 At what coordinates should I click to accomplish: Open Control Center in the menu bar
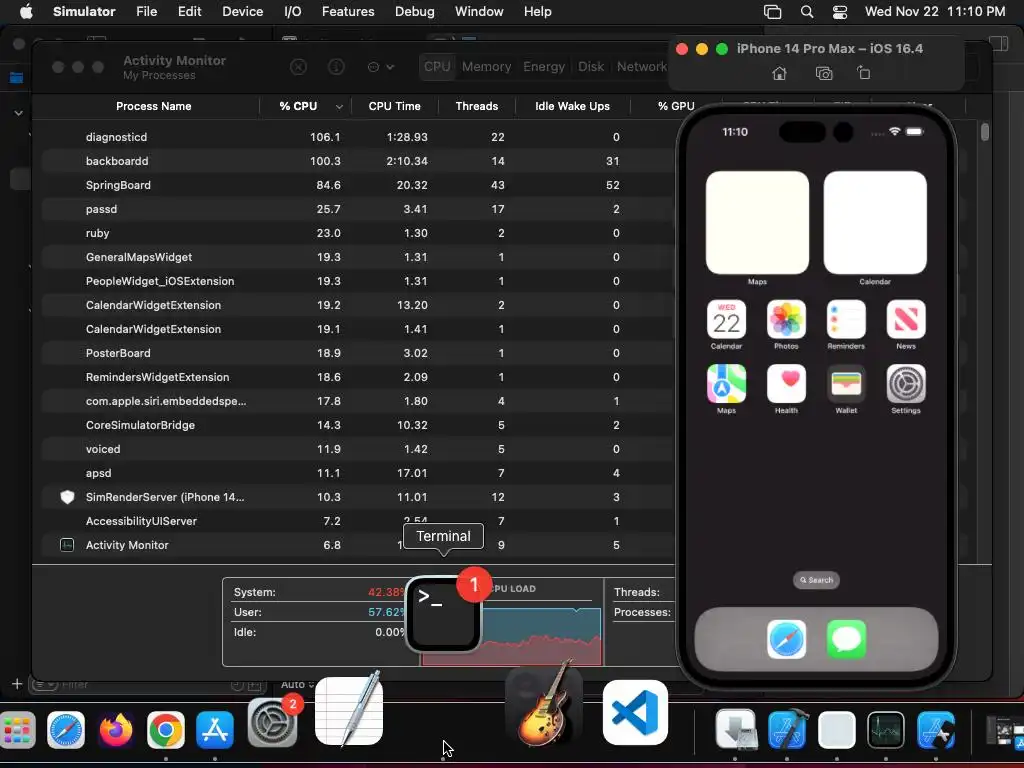(840, 12)
